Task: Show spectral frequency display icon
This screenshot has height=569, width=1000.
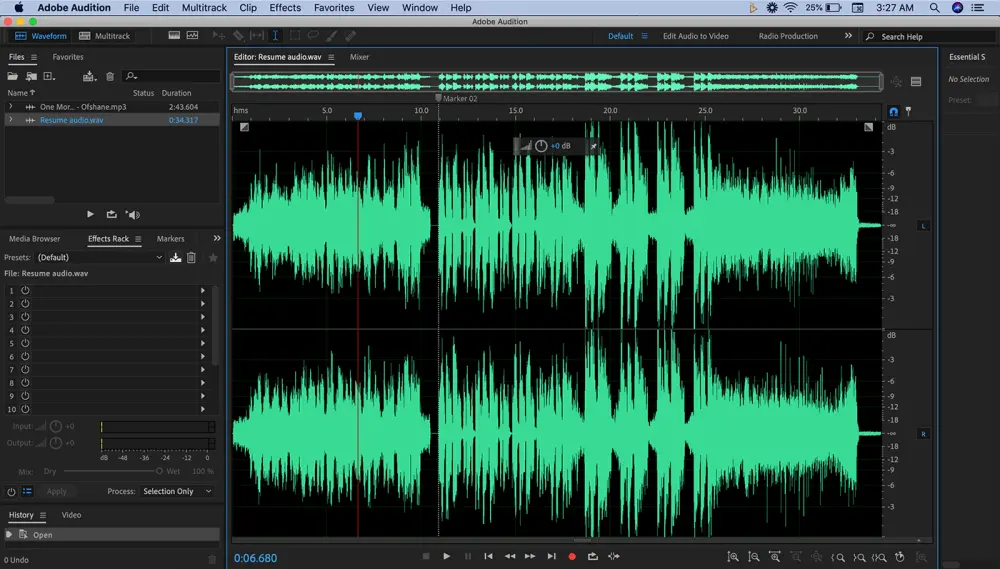Action: (174, 35)
